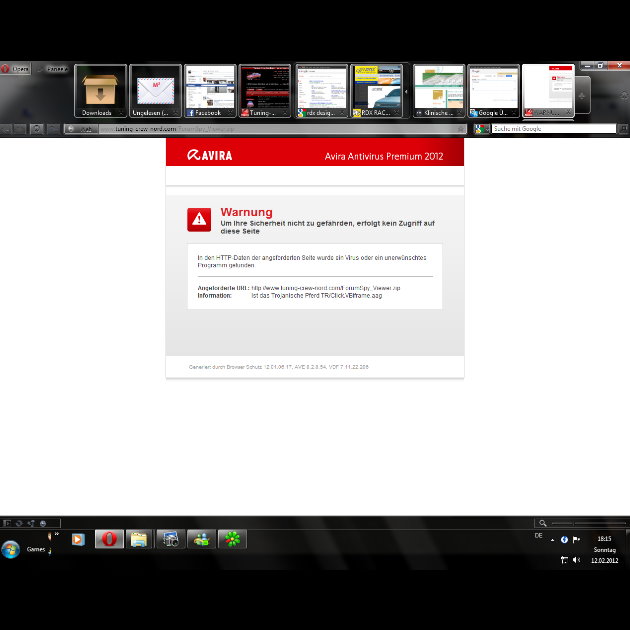The width and height of the screenshot is (630, 630).
Task: Click the address bar URL field
Action: 260,129
